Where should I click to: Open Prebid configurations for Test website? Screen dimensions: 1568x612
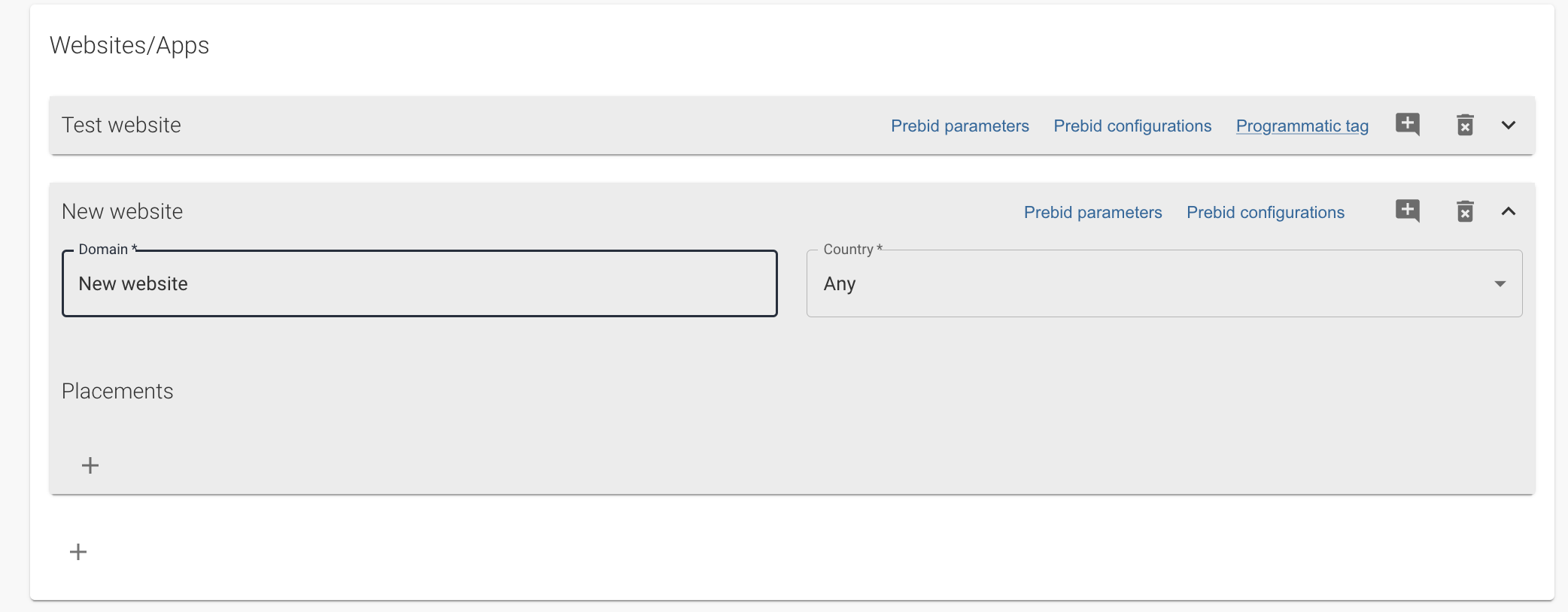(1132, 126)
